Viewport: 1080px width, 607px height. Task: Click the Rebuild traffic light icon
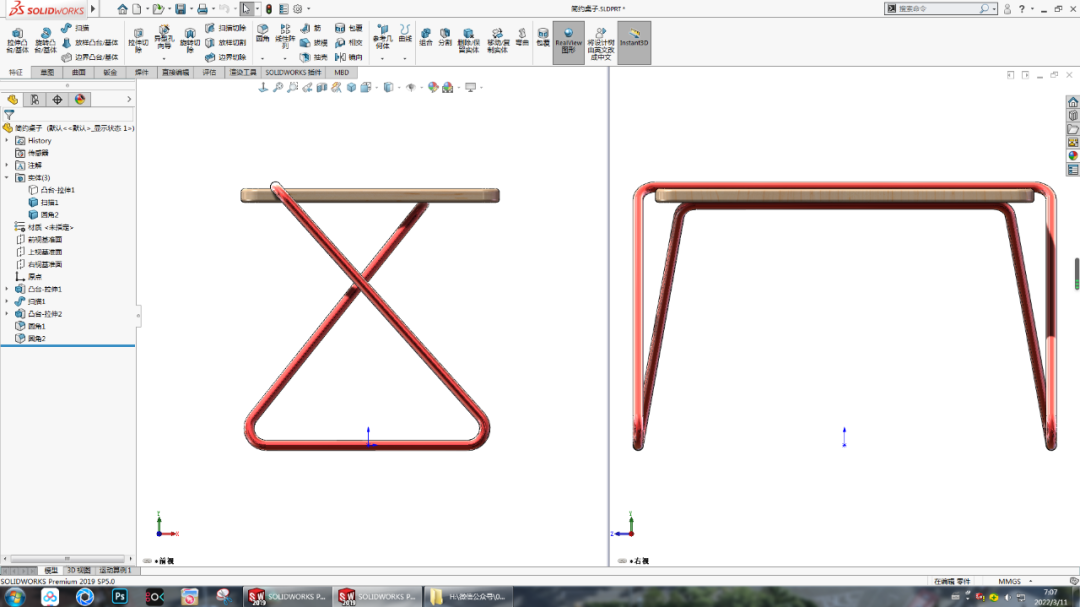269,9
